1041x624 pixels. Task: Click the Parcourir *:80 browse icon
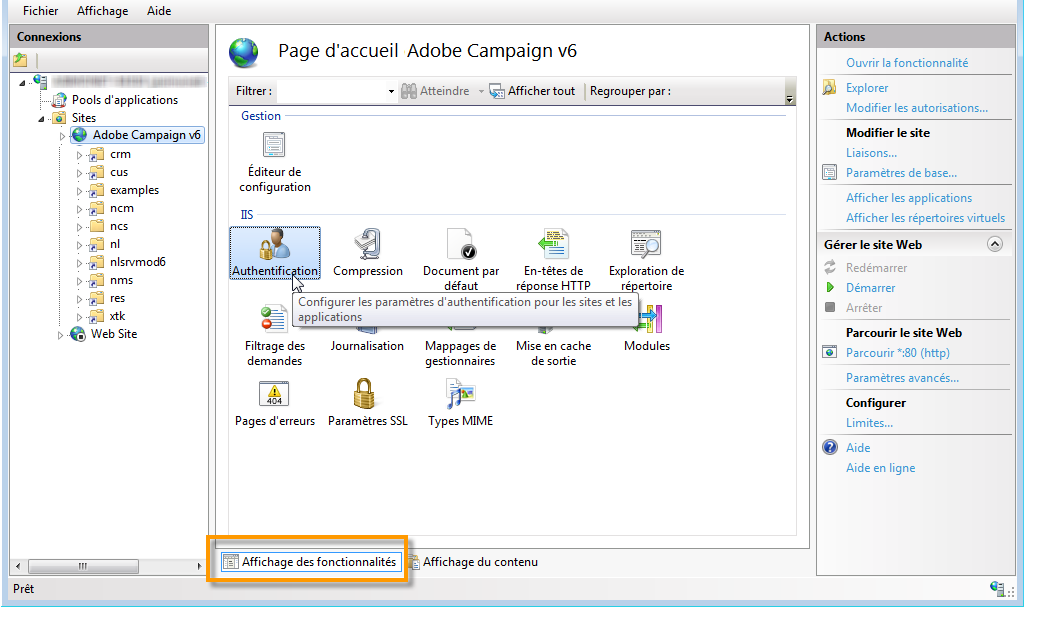tap(829, 352)
